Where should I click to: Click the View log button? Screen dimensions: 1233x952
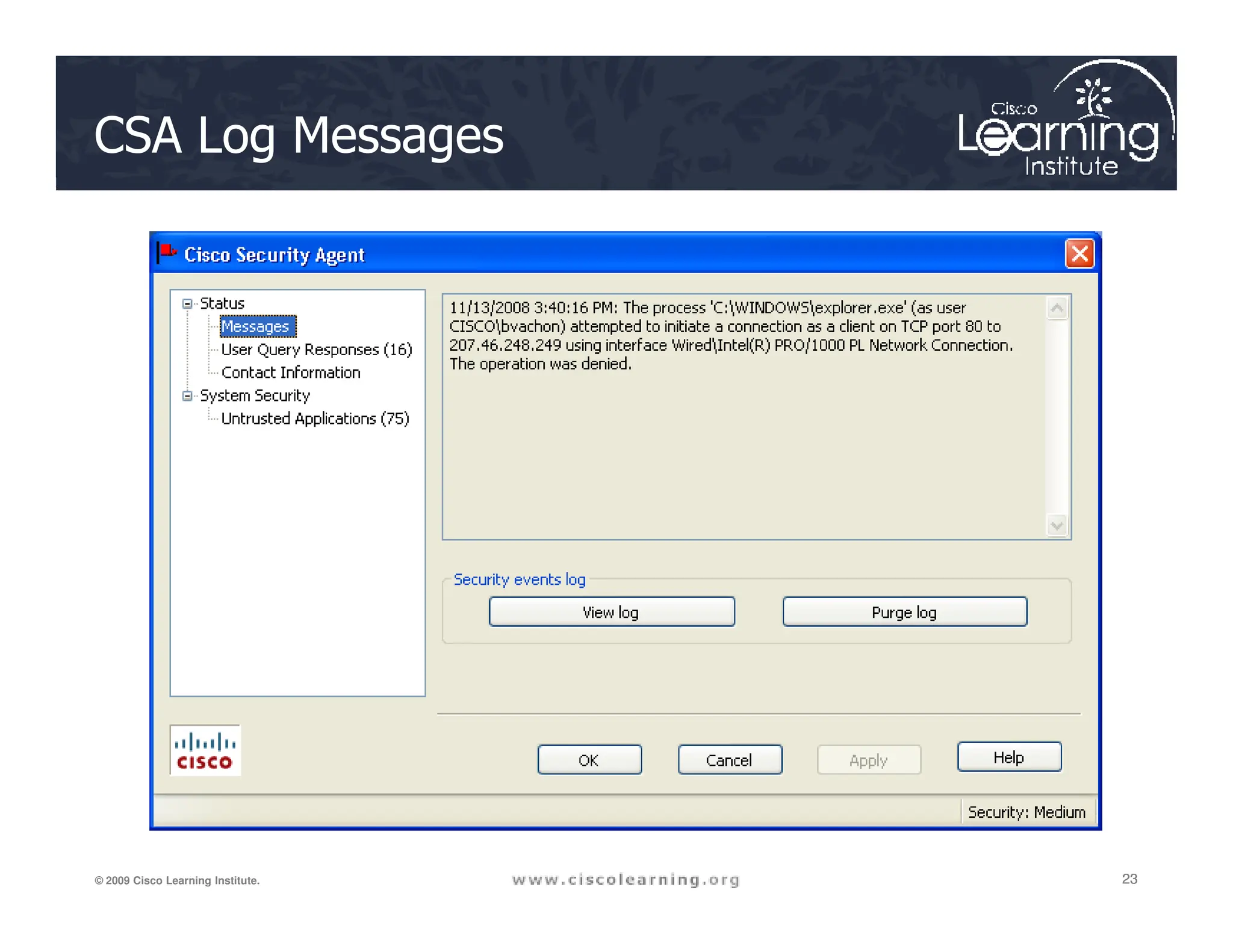[612, 612]
